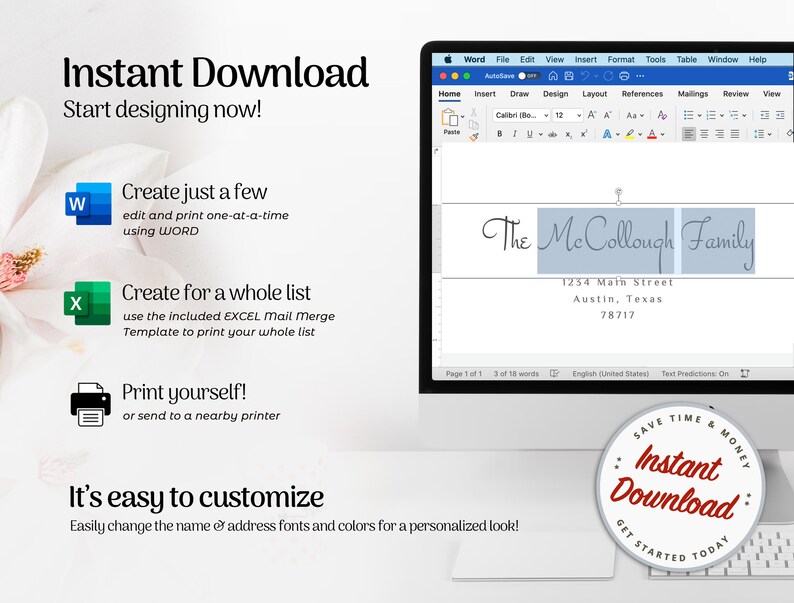This screenshot has height=603, width=794.
Task: Expand the line spacing options arrow
Action: pyautogui.click(x=770, y=135)
